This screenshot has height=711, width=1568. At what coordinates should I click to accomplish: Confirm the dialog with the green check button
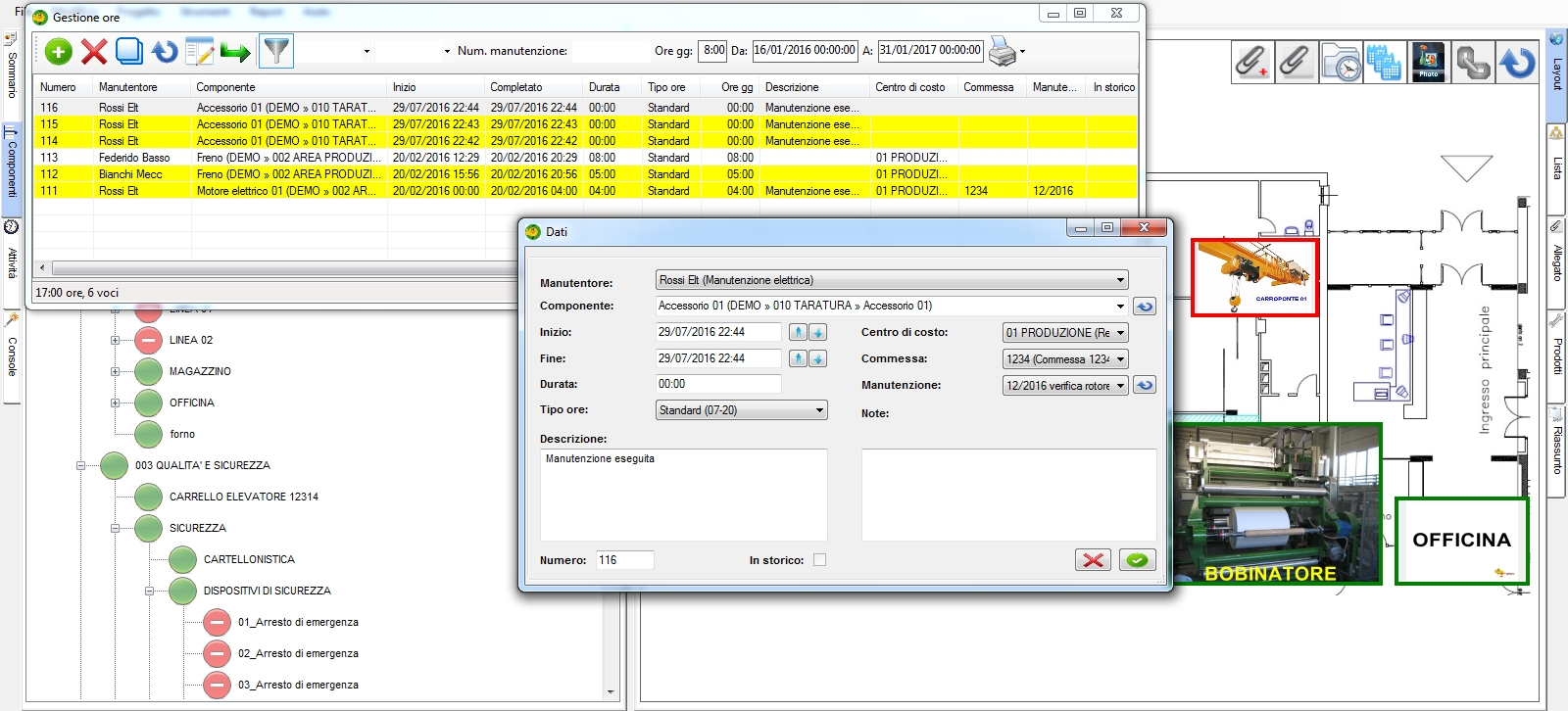point(1137,560)
